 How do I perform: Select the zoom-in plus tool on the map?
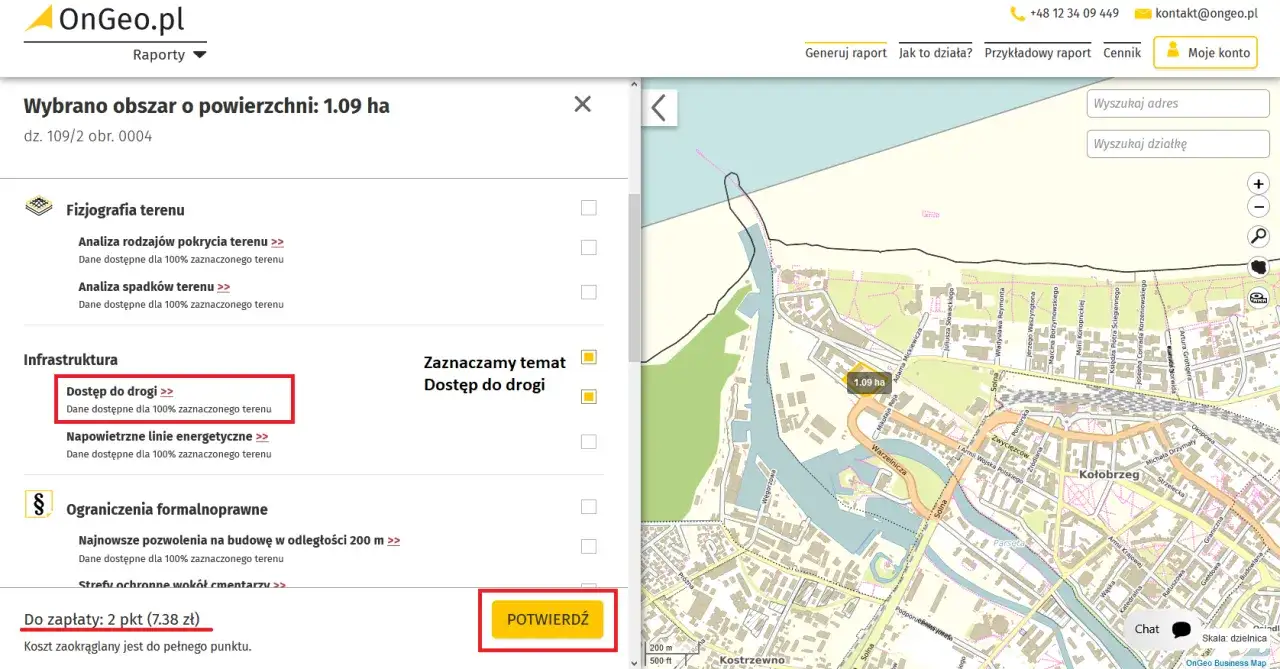(1258, 183)
